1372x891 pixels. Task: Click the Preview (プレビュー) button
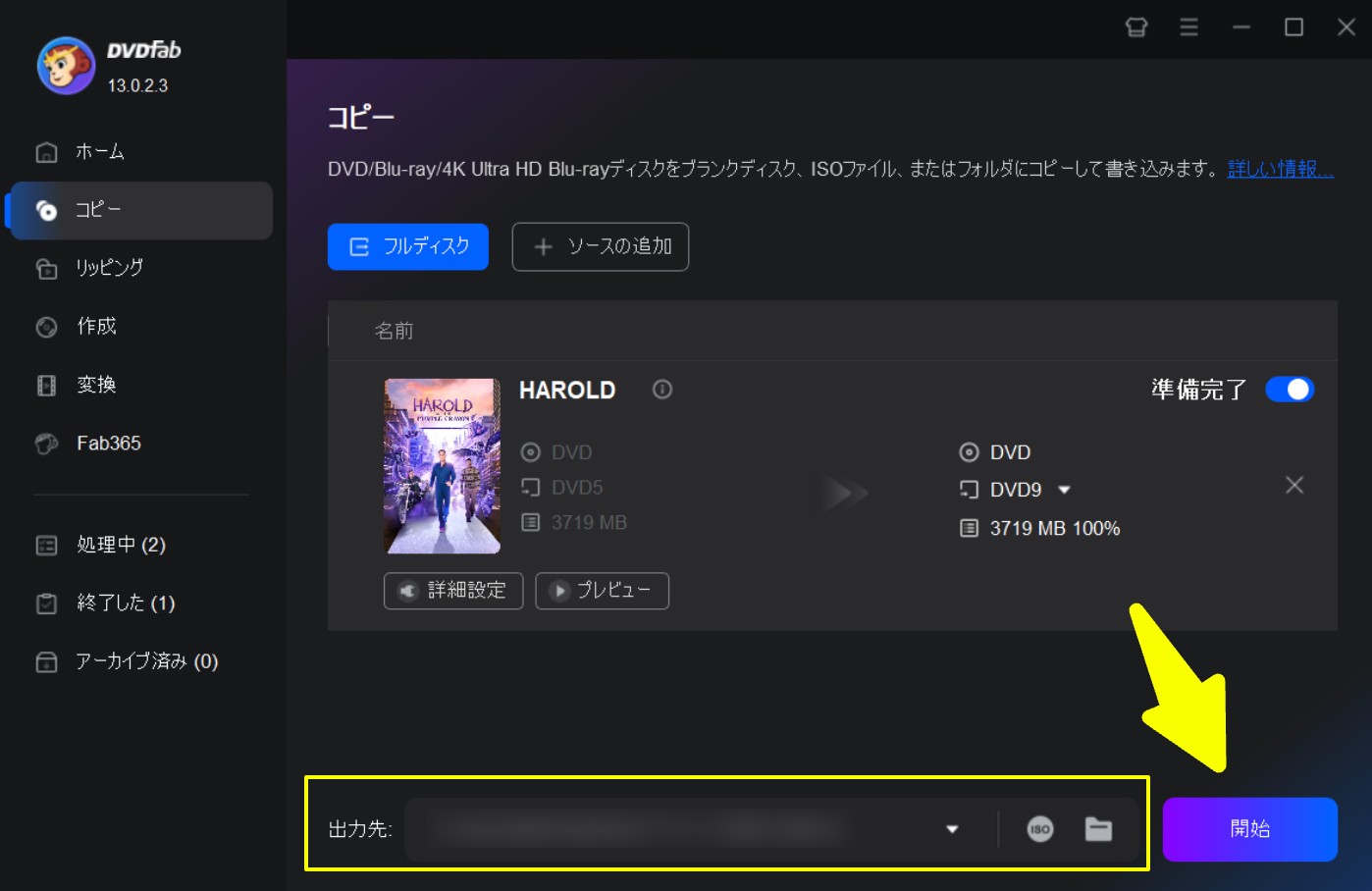[x=603, y=591]
